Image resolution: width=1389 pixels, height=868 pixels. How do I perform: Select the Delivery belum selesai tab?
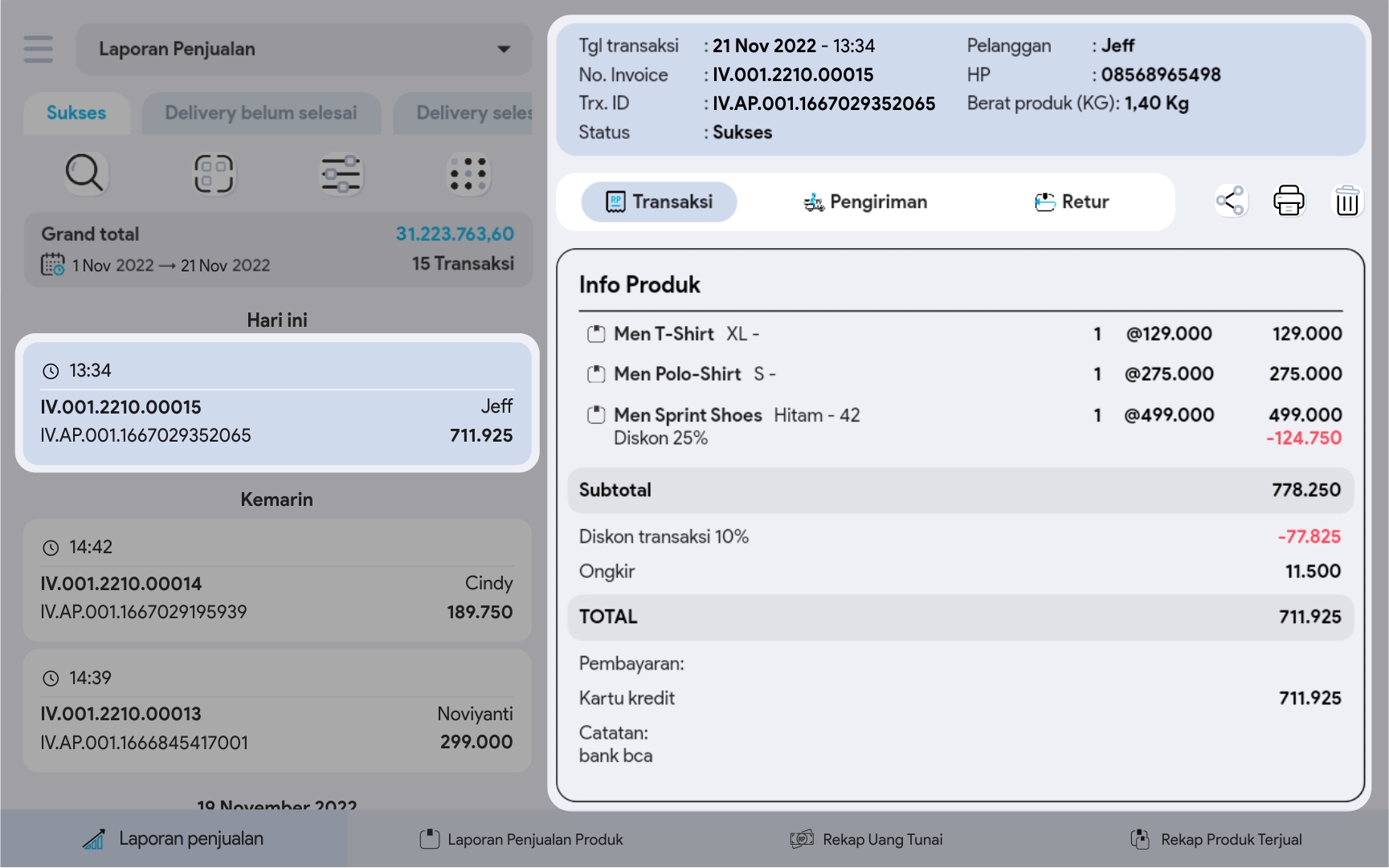pyautogui.click(x=261, y=113)
